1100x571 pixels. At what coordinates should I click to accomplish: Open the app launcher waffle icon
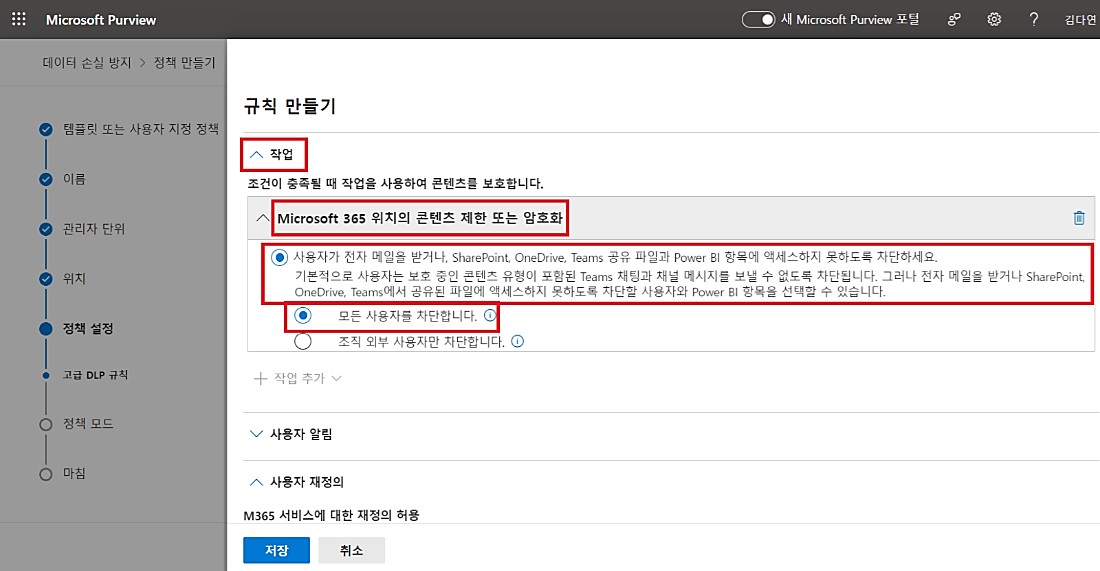(x=18, y=20)
